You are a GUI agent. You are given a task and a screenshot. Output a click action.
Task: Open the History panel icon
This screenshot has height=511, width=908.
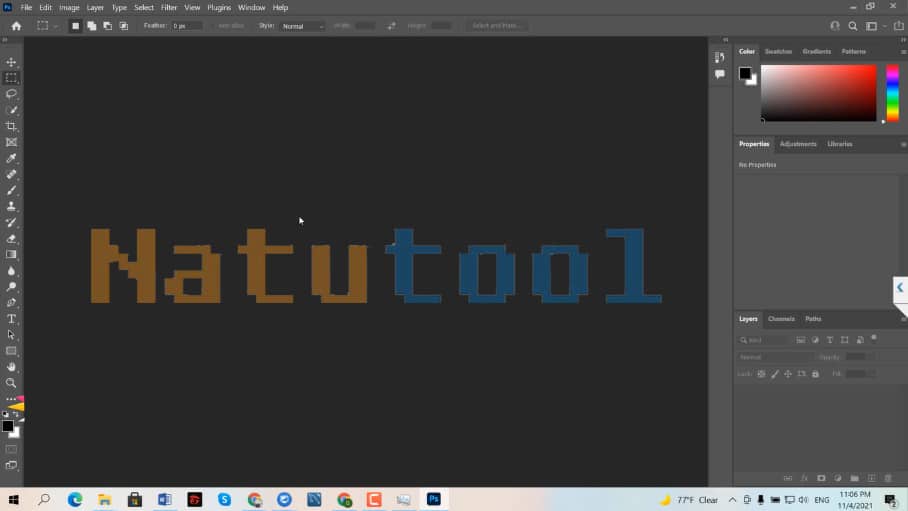click(x=719, y=57)
